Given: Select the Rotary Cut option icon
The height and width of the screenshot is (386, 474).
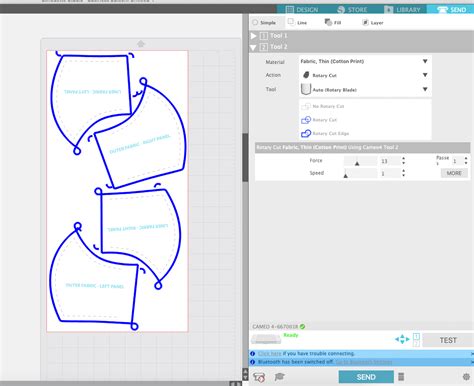Looking at the screenshot, I should [x=306, y=120].
